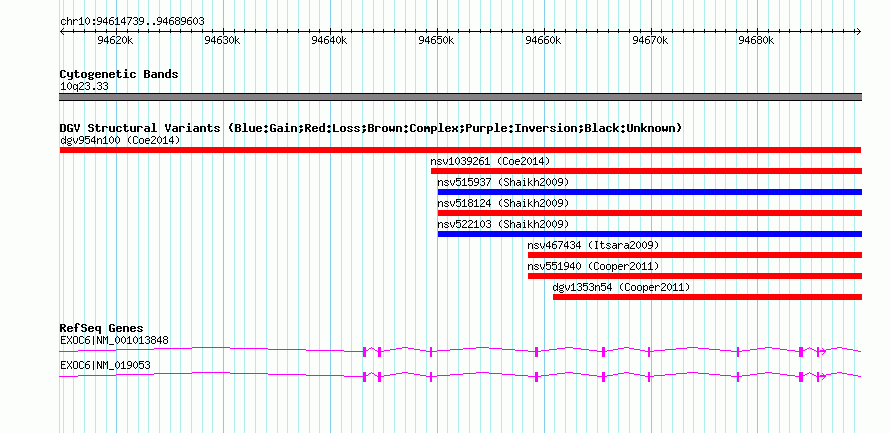Click the 94670k ruler tick label
Image resolution: width=890 pixels, height=433 pixels.
(x=650, y=41)
